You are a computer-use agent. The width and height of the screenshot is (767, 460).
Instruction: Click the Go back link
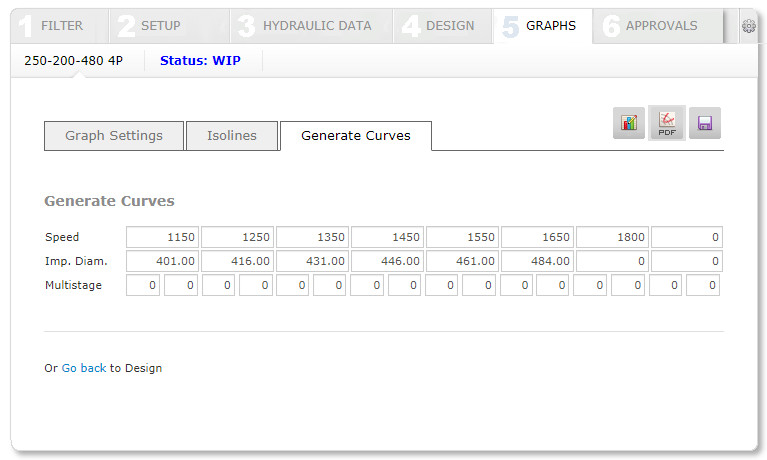pyautogui.click(x=84, y=368)
